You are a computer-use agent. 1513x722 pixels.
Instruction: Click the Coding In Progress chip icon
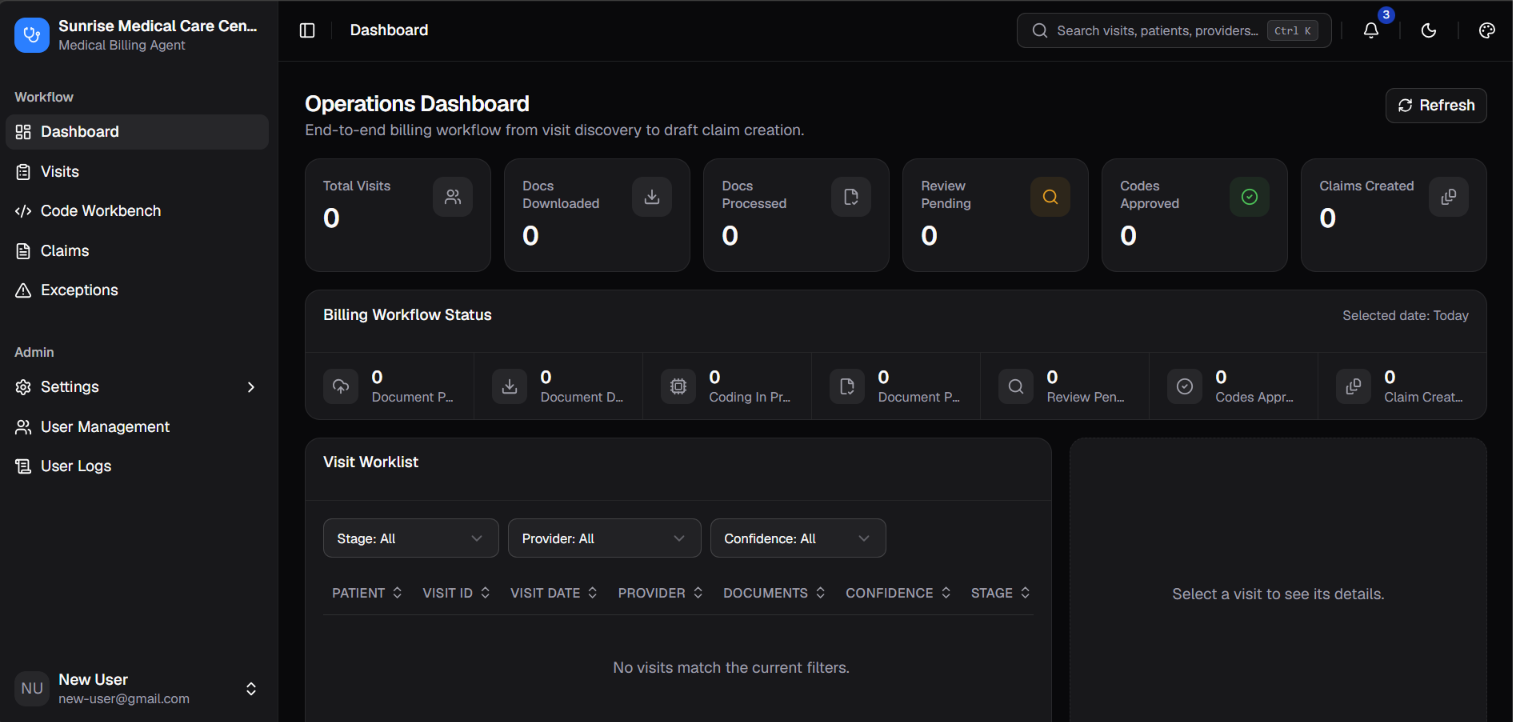click(678, 386)
